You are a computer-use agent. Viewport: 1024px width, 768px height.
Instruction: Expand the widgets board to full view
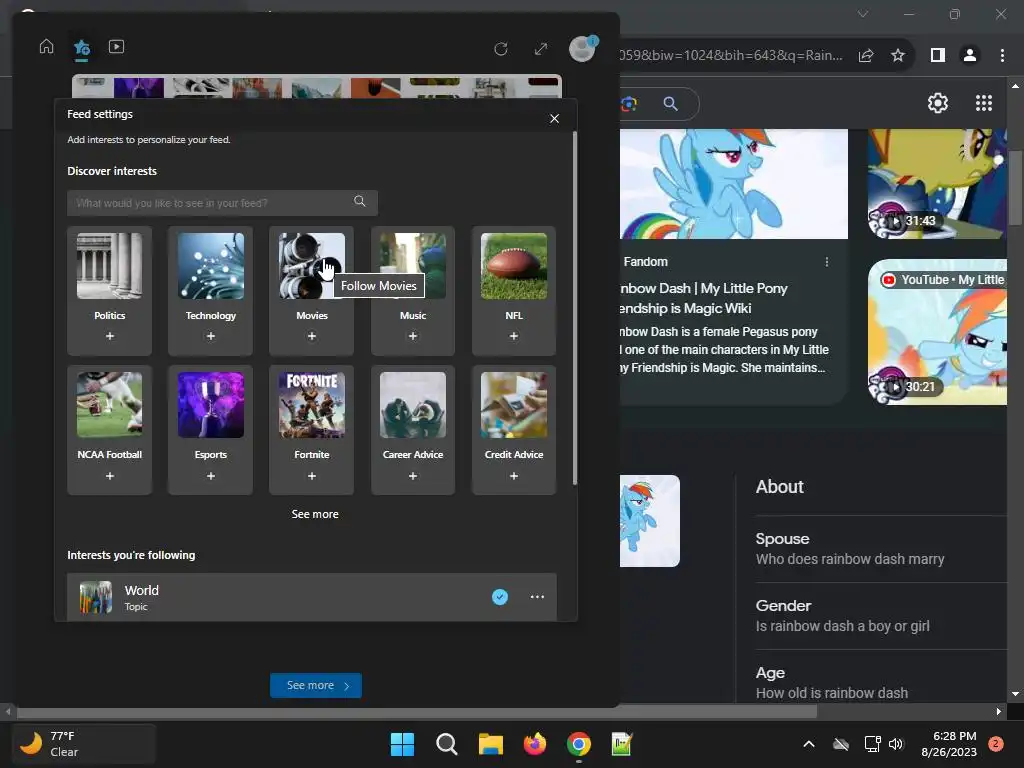(x=541, y=49)
